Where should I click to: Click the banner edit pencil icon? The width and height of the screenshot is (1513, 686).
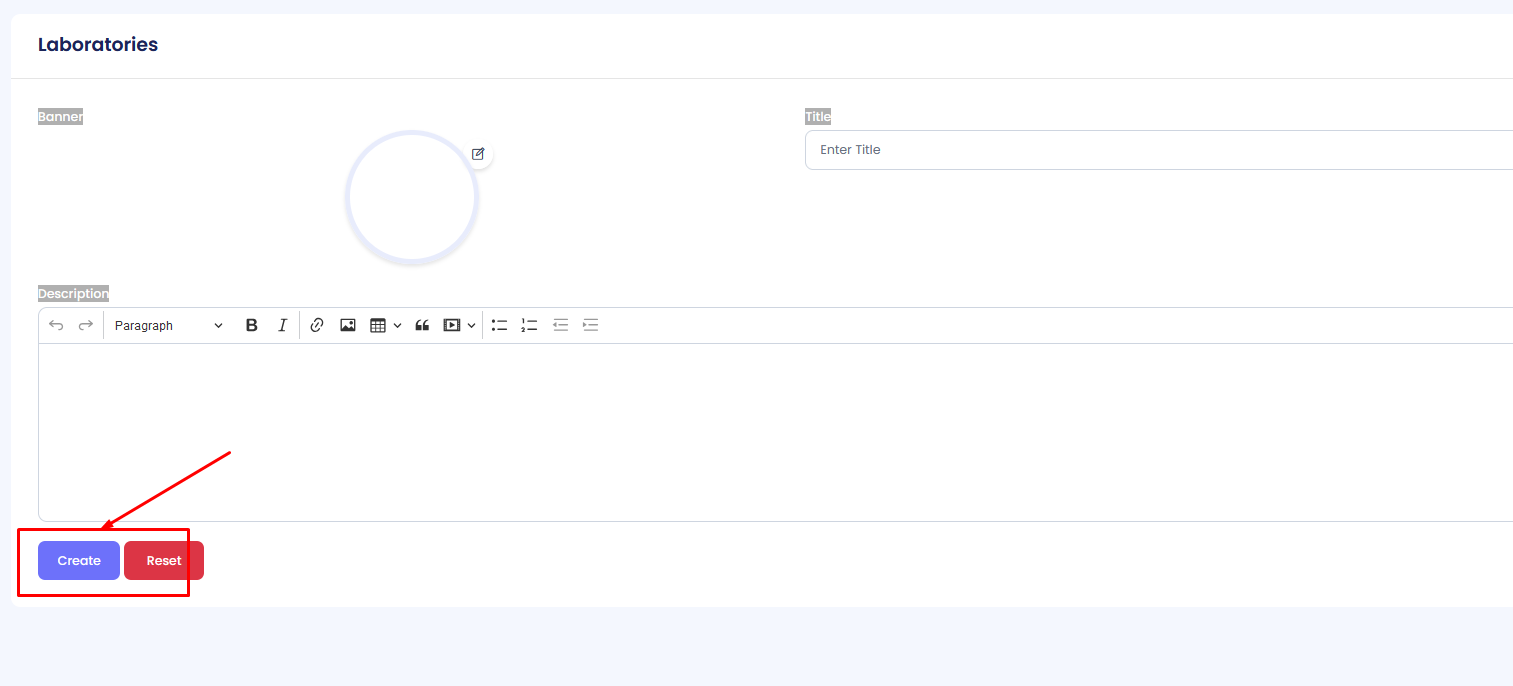click(478, 154)
